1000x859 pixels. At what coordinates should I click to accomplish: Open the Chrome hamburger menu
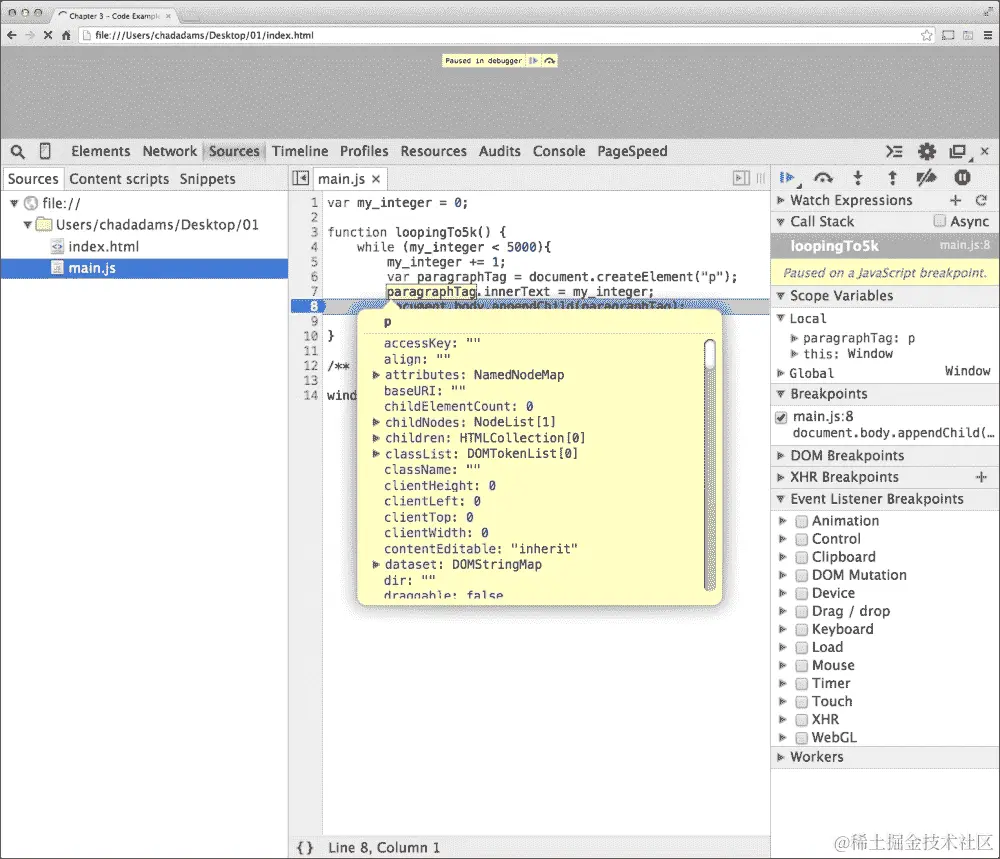pos(987,35)
